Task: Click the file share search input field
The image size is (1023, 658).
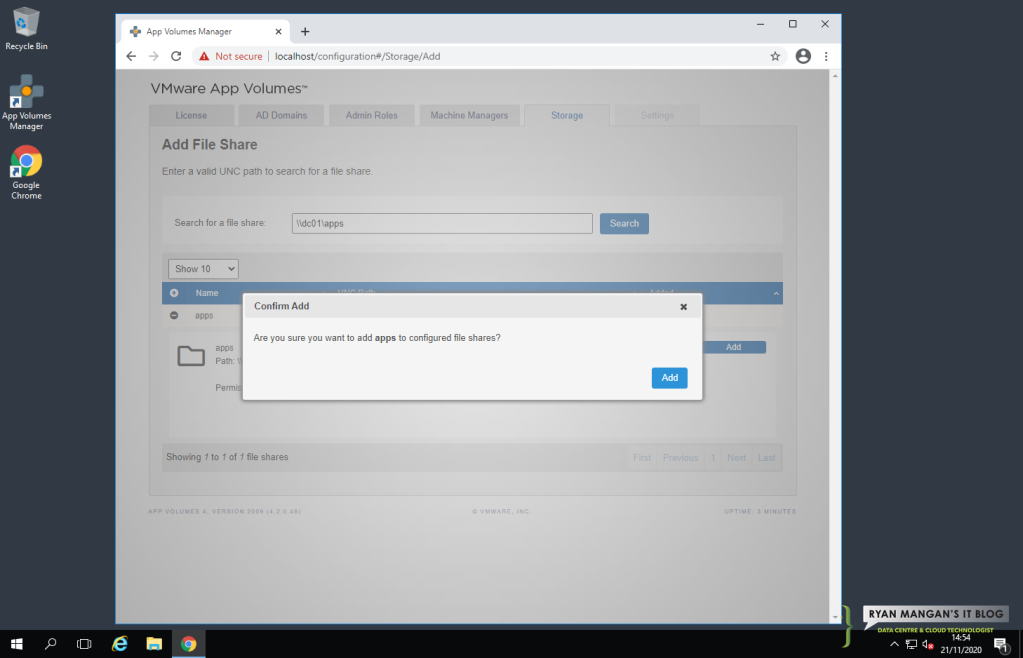Action: tap(442, 223)
